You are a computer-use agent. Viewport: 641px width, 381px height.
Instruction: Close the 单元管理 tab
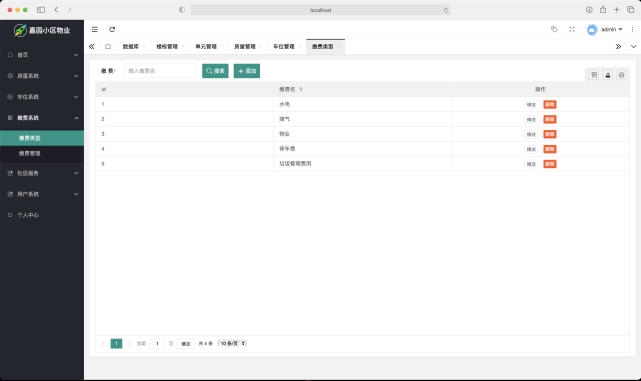click(222, 47)
